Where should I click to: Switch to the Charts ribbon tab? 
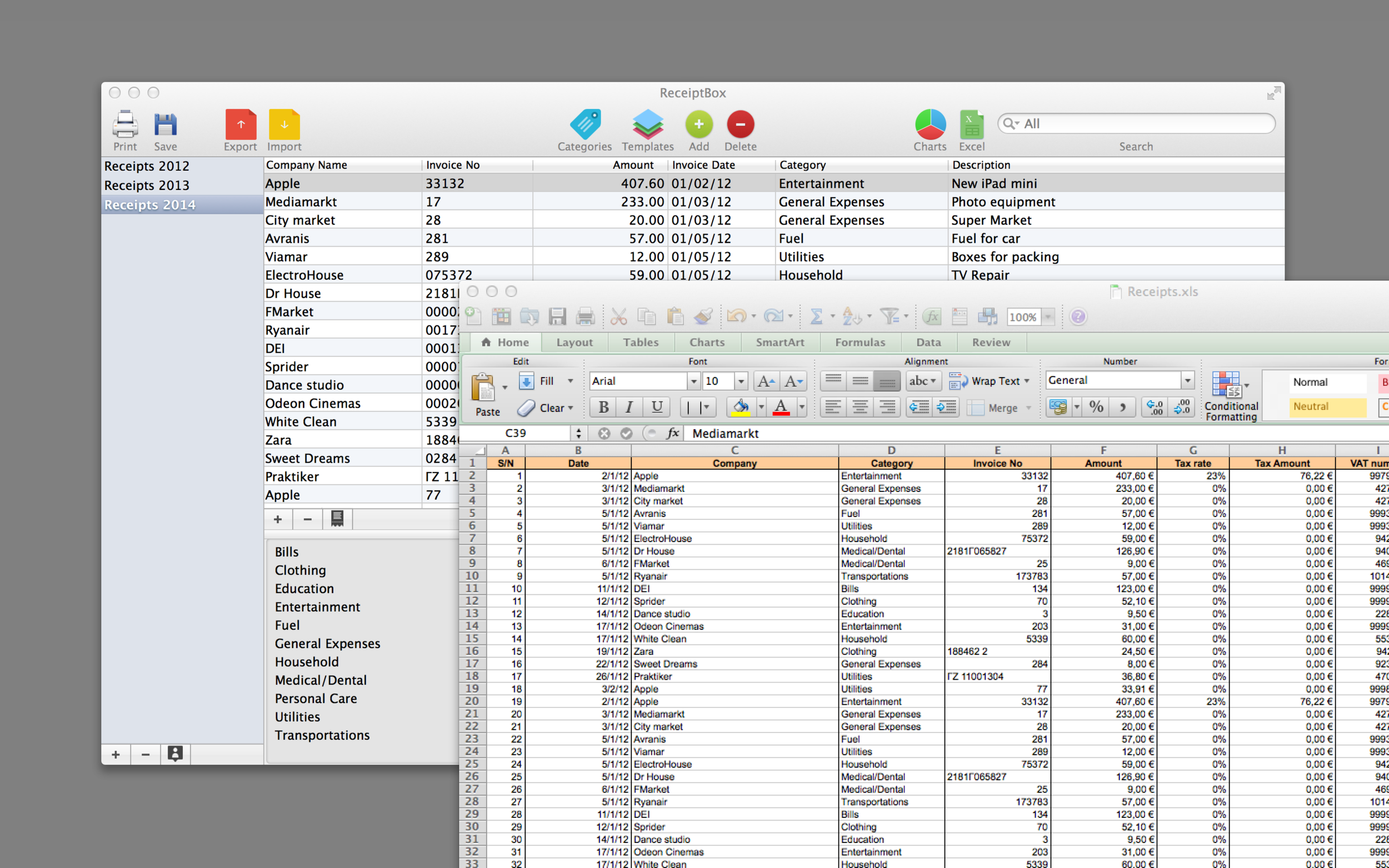click(707, 343)
